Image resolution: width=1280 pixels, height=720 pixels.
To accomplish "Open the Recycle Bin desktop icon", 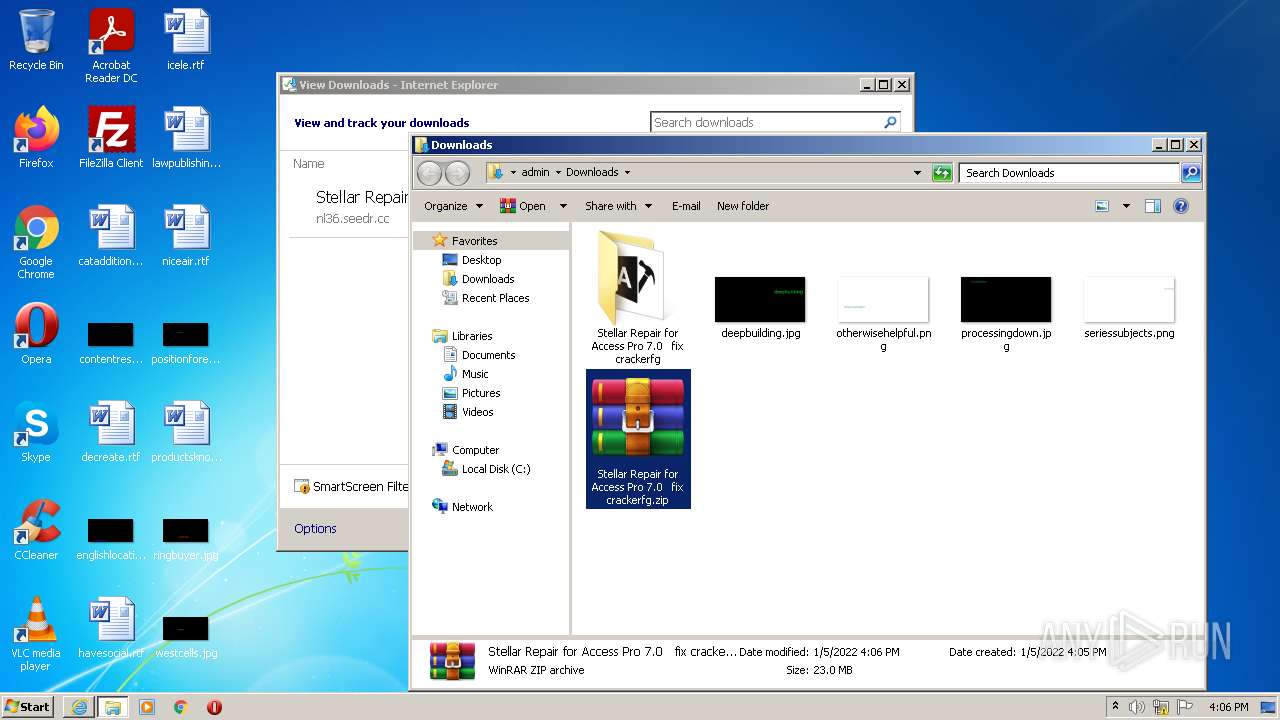I will (x=36, y=40).
